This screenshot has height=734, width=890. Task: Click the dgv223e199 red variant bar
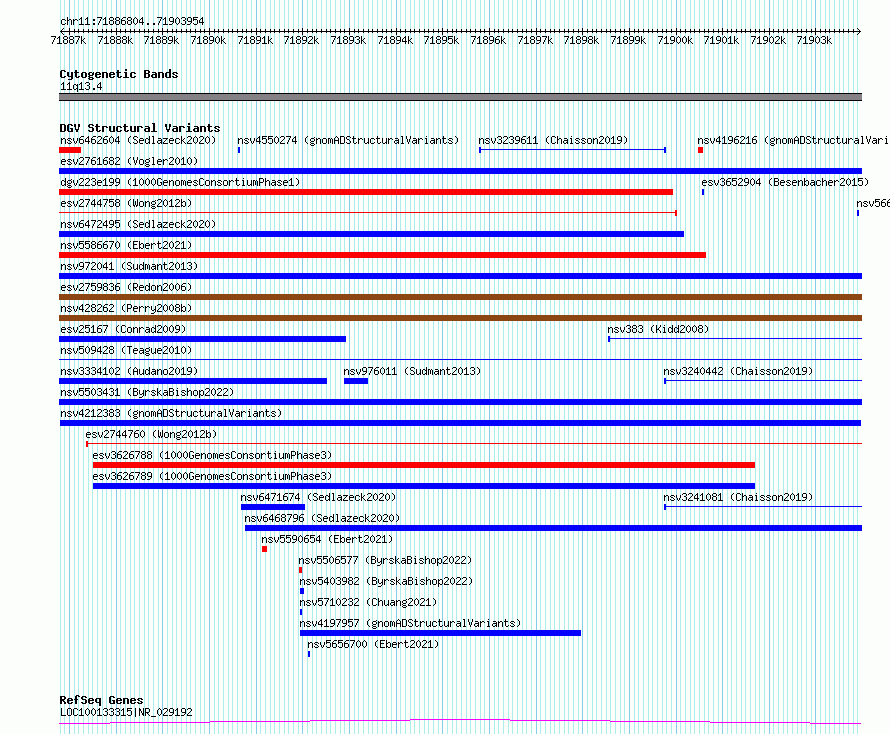(366, 192)
